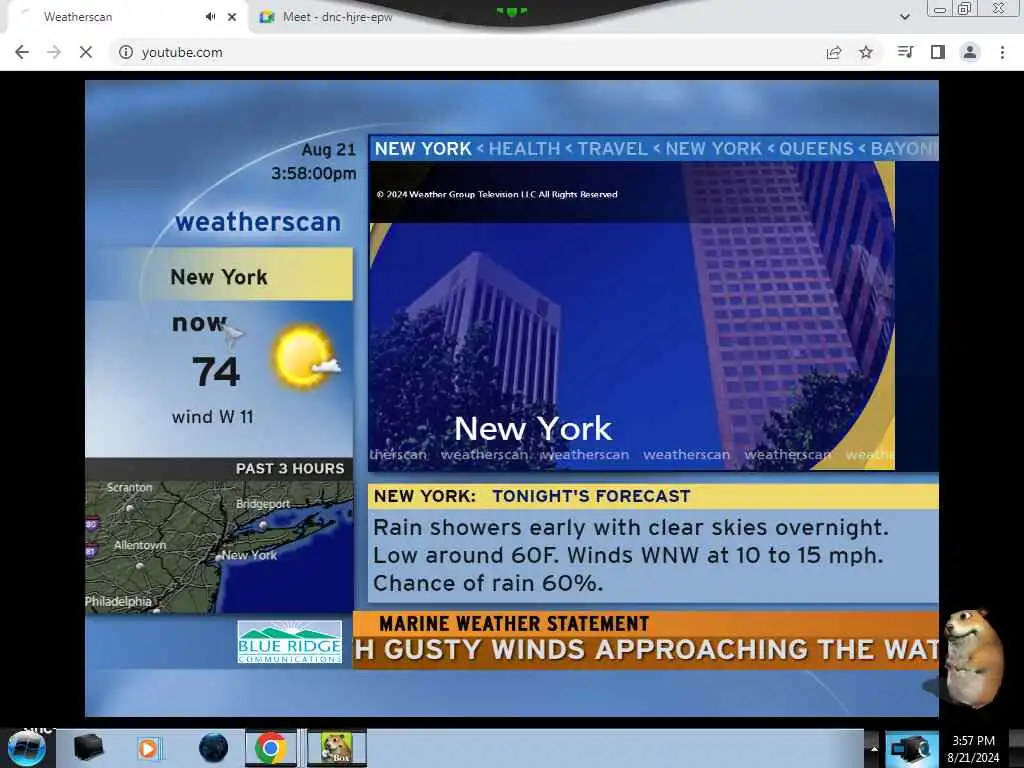1024x768 pixels.
Task: View site information for youtube.com
Action: tap(125, 52)
